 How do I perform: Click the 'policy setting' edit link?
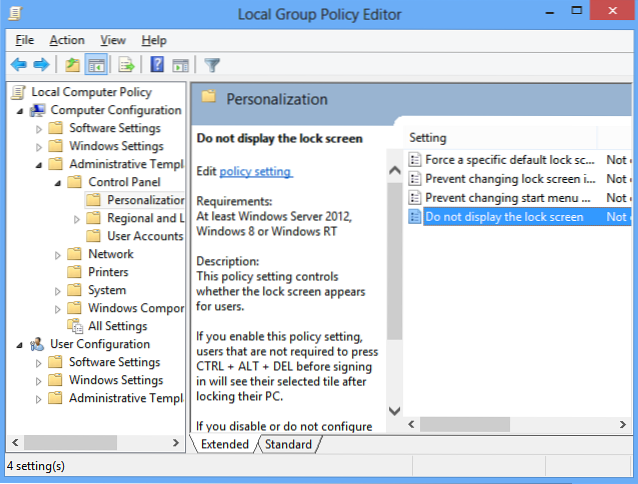[256, 171]
